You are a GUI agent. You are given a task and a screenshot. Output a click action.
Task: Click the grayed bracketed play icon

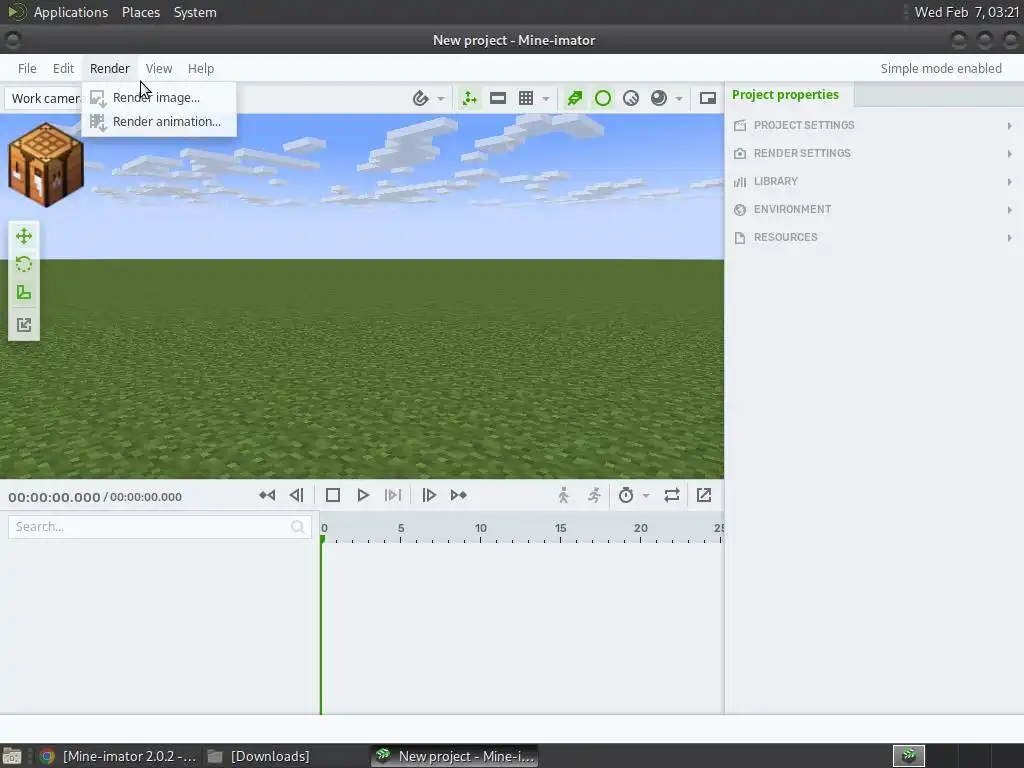tap(393, 495)
